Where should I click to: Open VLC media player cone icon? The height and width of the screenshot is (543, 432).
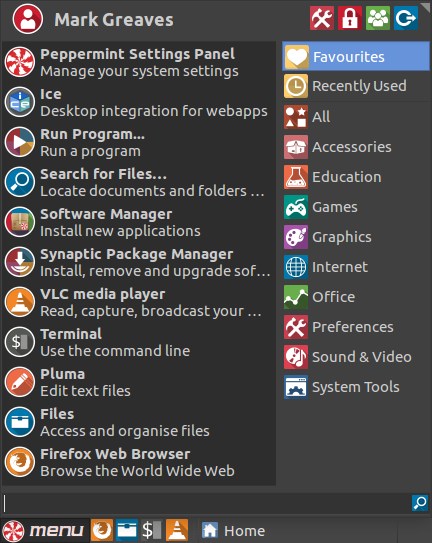tap(20, 302)
